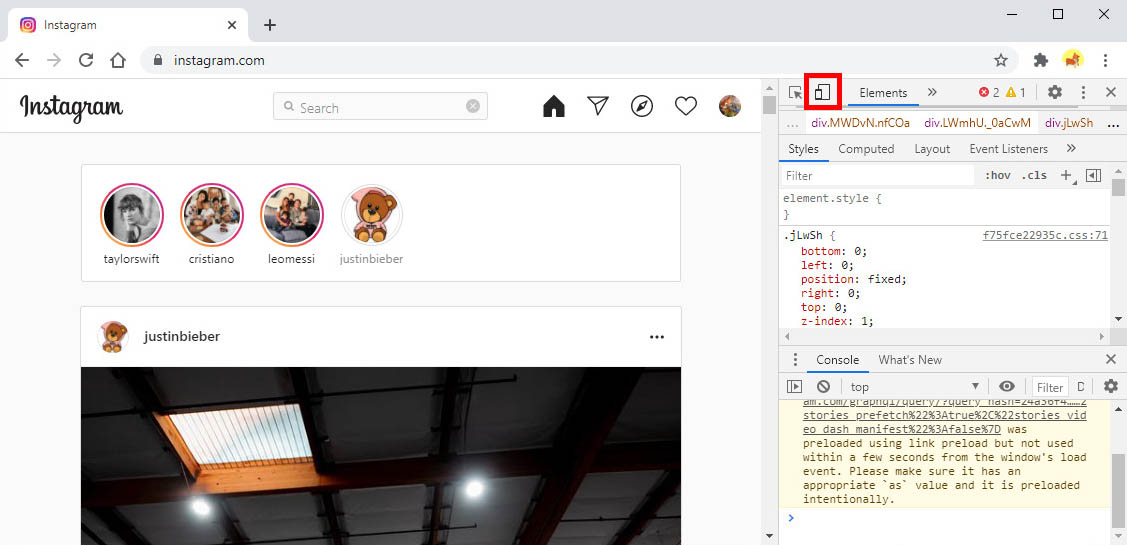Open console settings gear

click(1111, 386)
